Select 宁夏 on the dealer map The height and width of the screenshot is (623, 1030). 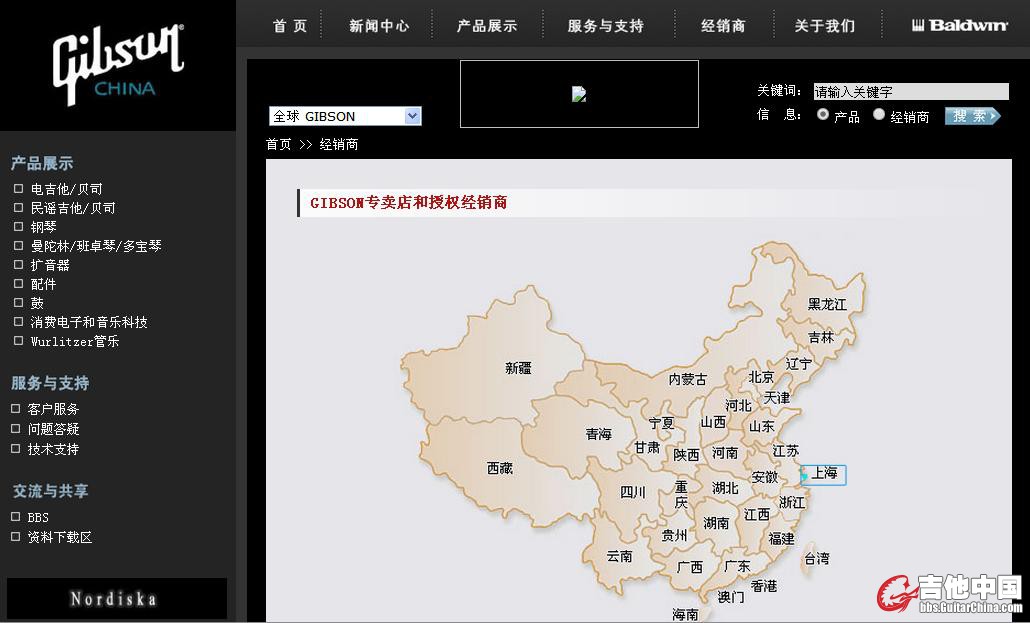tap(661, 423)
